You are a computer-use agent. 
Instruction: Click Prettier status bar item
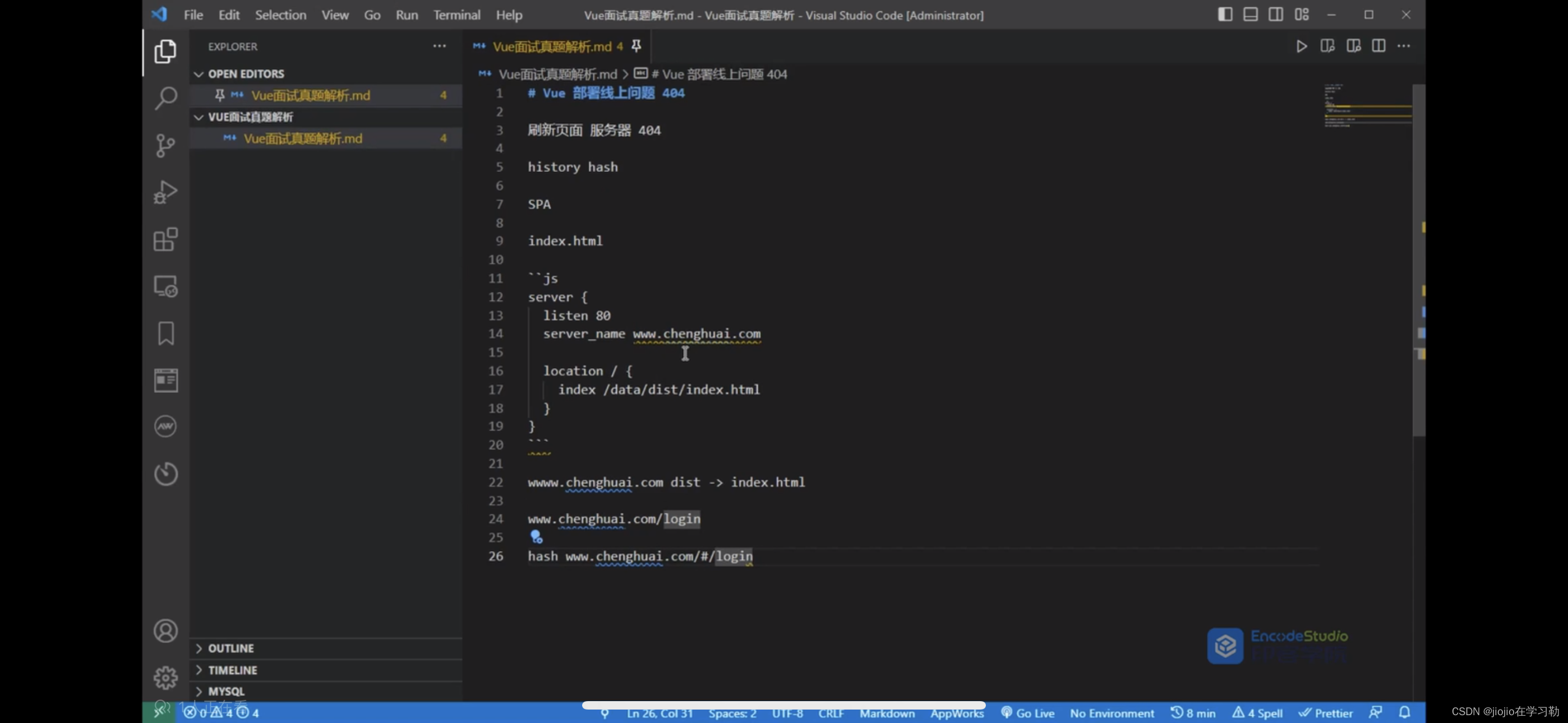point(1326,713)
